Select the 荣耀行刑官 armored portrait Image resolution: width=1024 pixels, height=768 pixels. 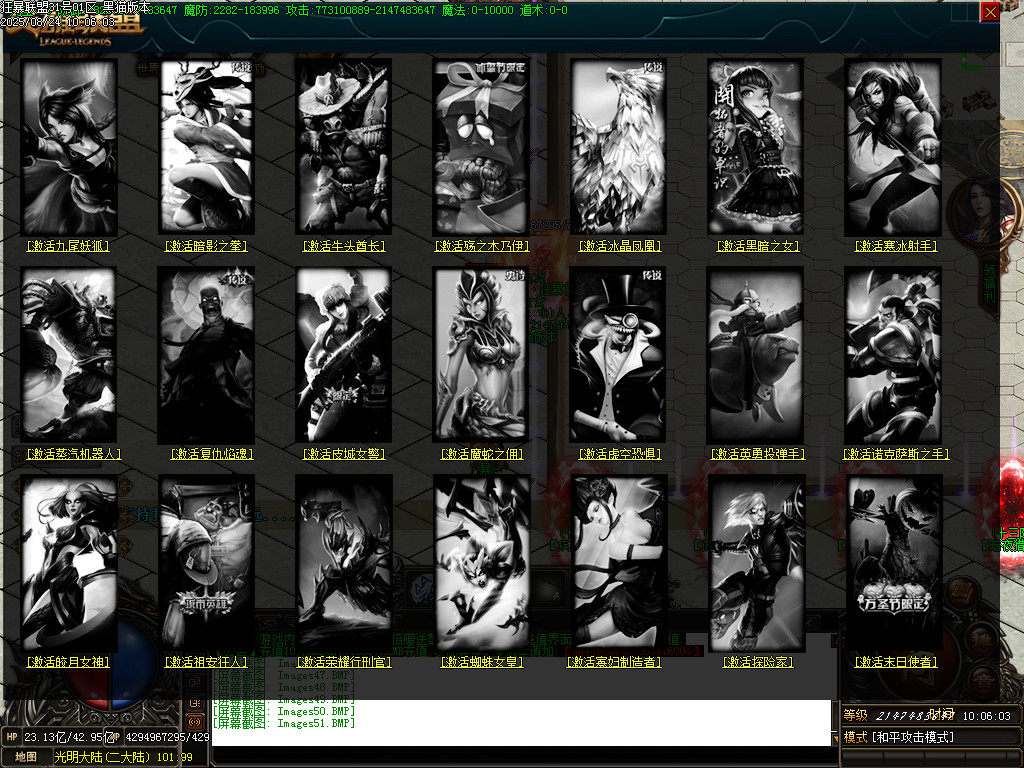pos(344,563)
